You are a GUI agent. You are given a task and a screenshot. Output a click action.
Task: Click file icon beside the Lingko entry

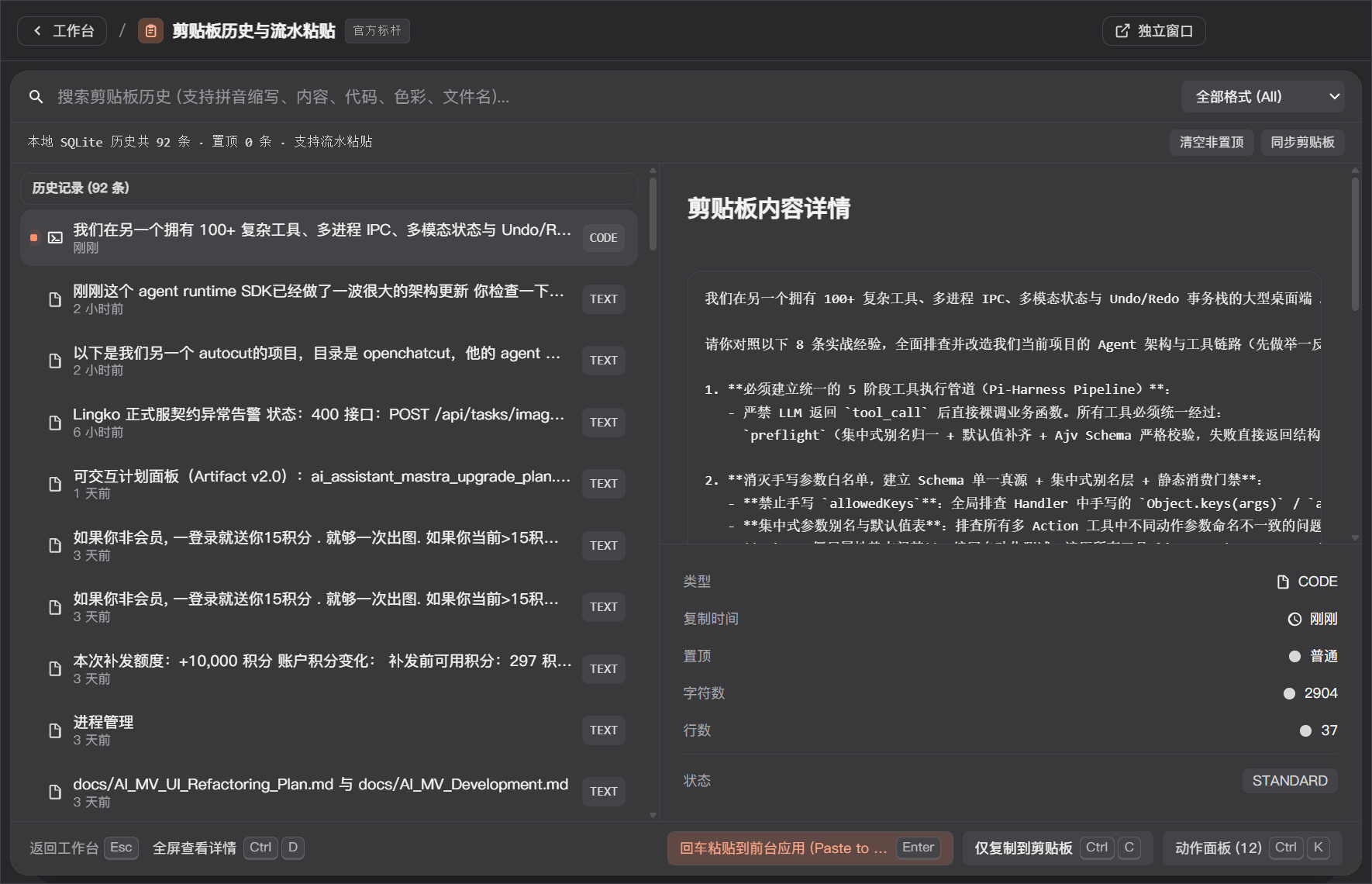click(55, 423)
